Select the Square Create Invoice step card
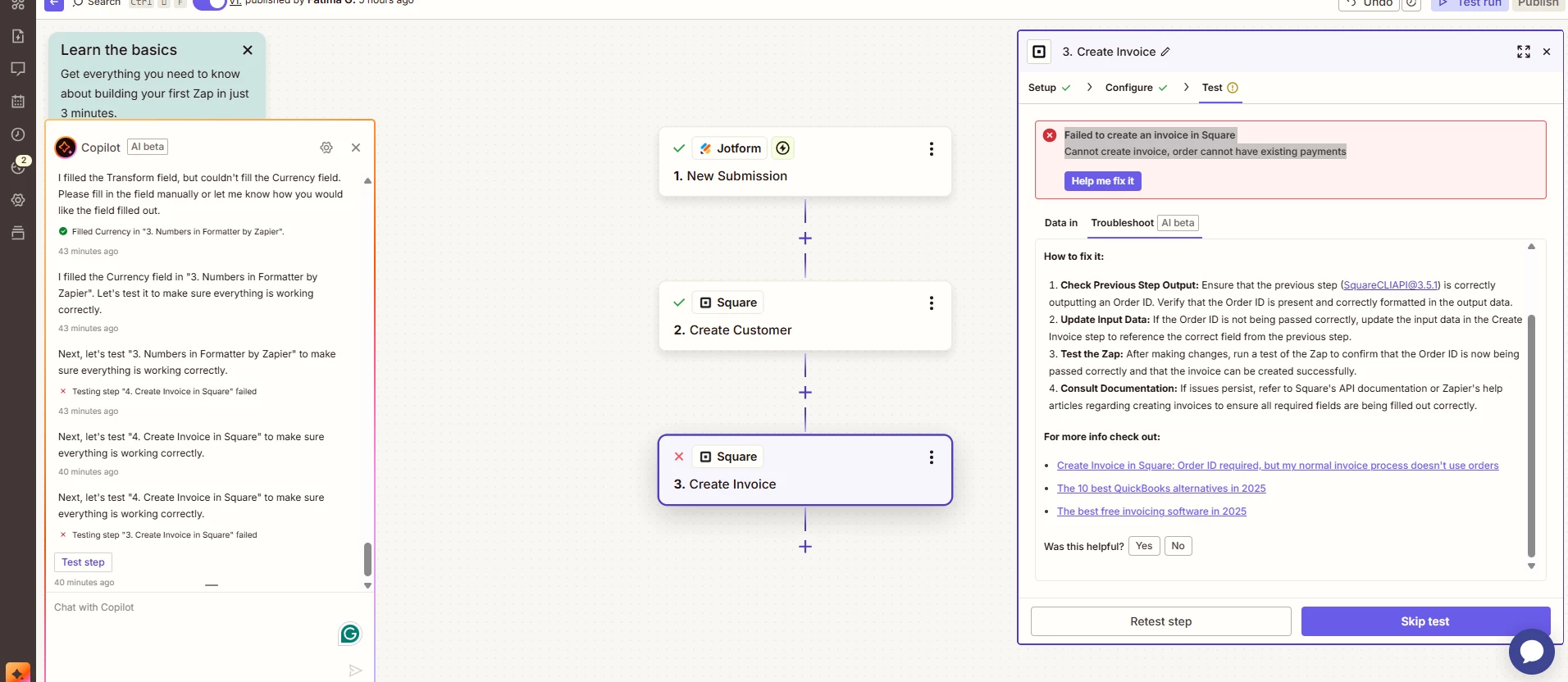The width and height of the screenshot is (1568, 682). [x=805, y=470]
